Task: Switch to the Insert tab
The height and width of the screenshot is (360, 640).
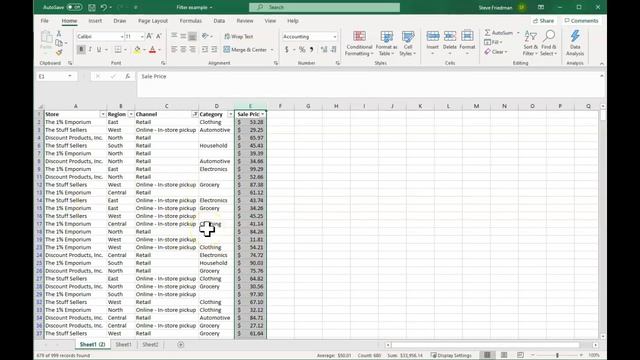Action: click(x=95, y=21)
